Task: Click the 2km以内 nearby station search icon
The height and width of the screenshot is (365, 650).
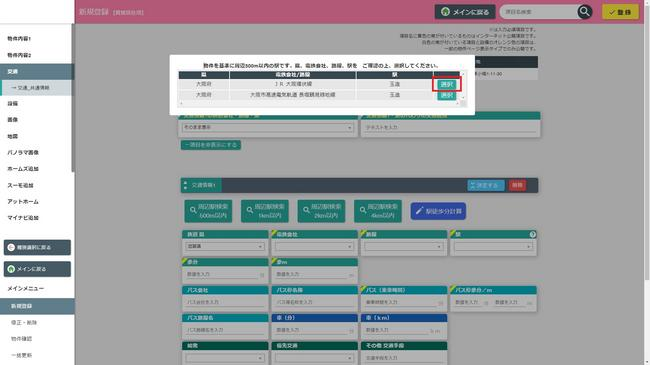Action: [306, 210]
